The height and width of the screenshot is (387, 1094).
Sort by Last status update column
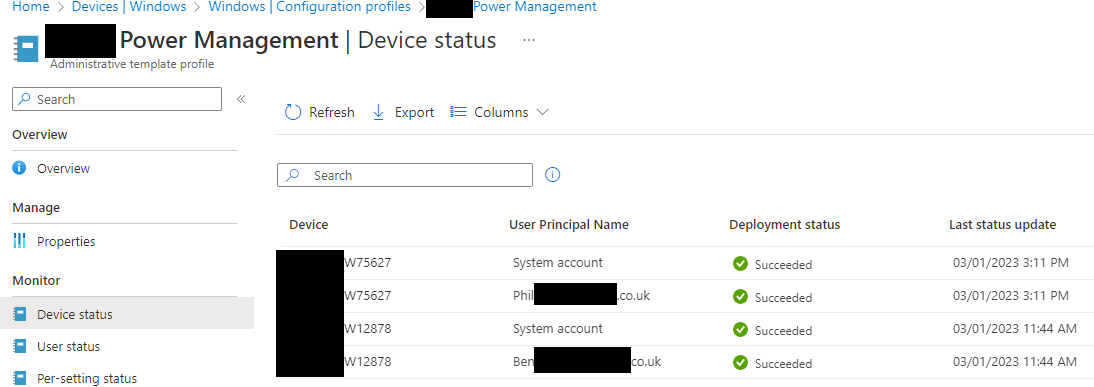(1002, 225)
